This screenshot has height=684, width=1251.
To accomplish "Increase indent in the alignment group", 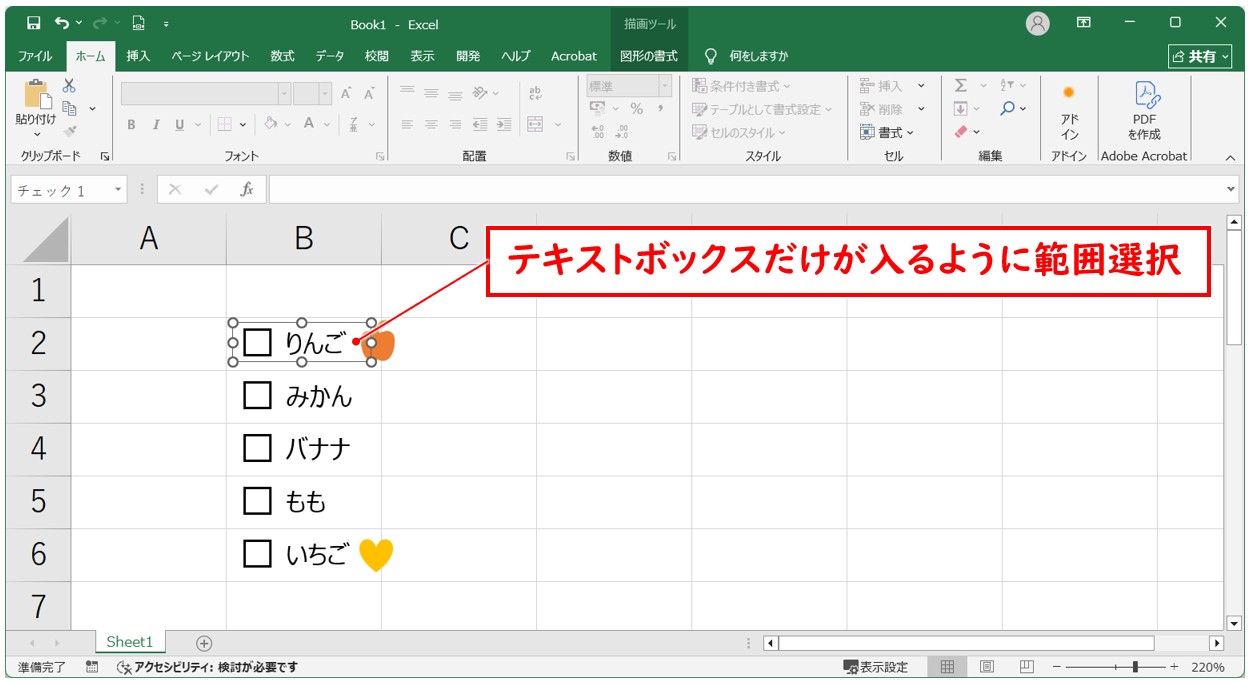I will click(x=504, y=125).
